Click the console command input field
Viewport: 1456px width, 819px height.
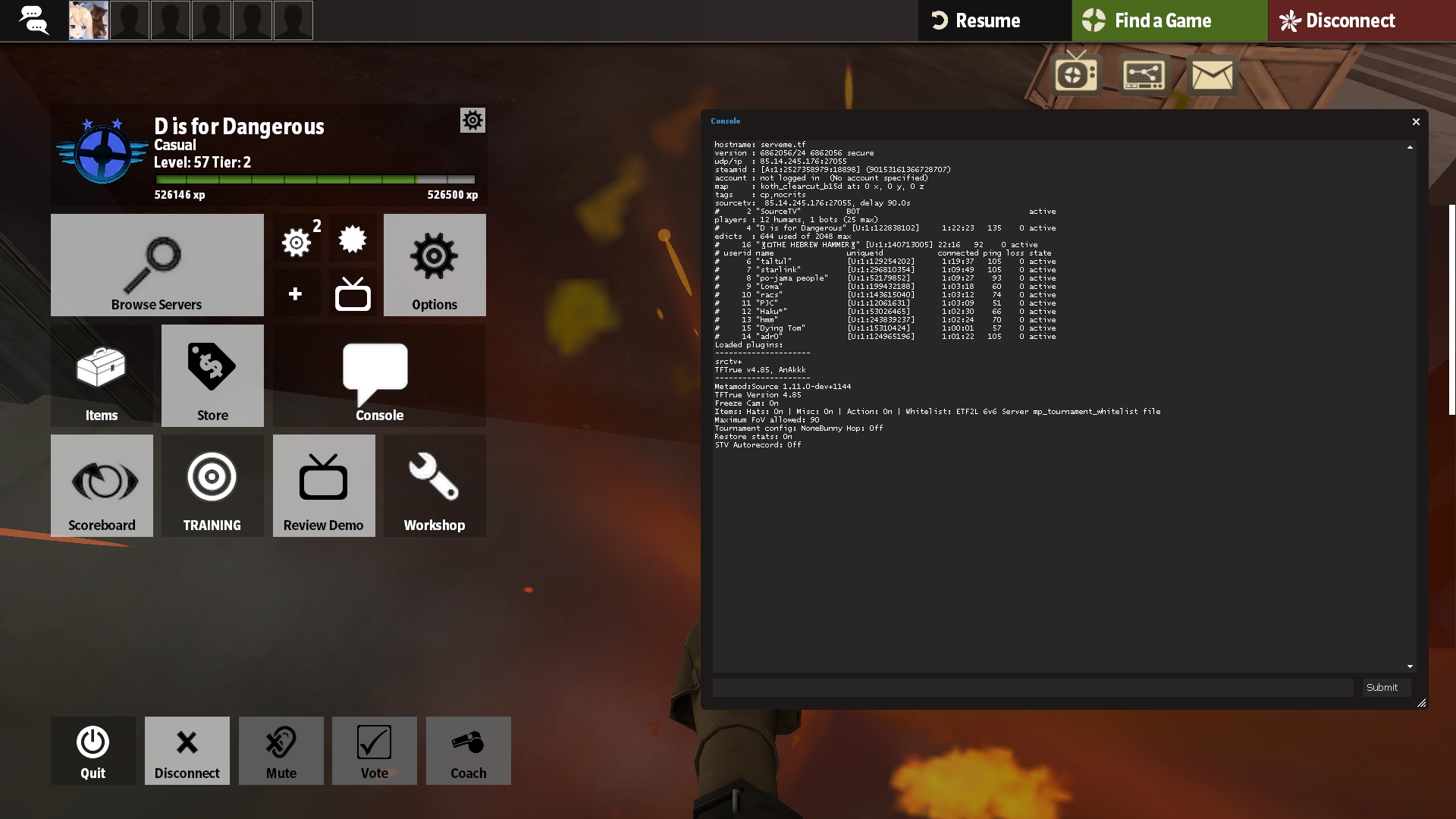pyautogui.click(x=1033, y=688)
